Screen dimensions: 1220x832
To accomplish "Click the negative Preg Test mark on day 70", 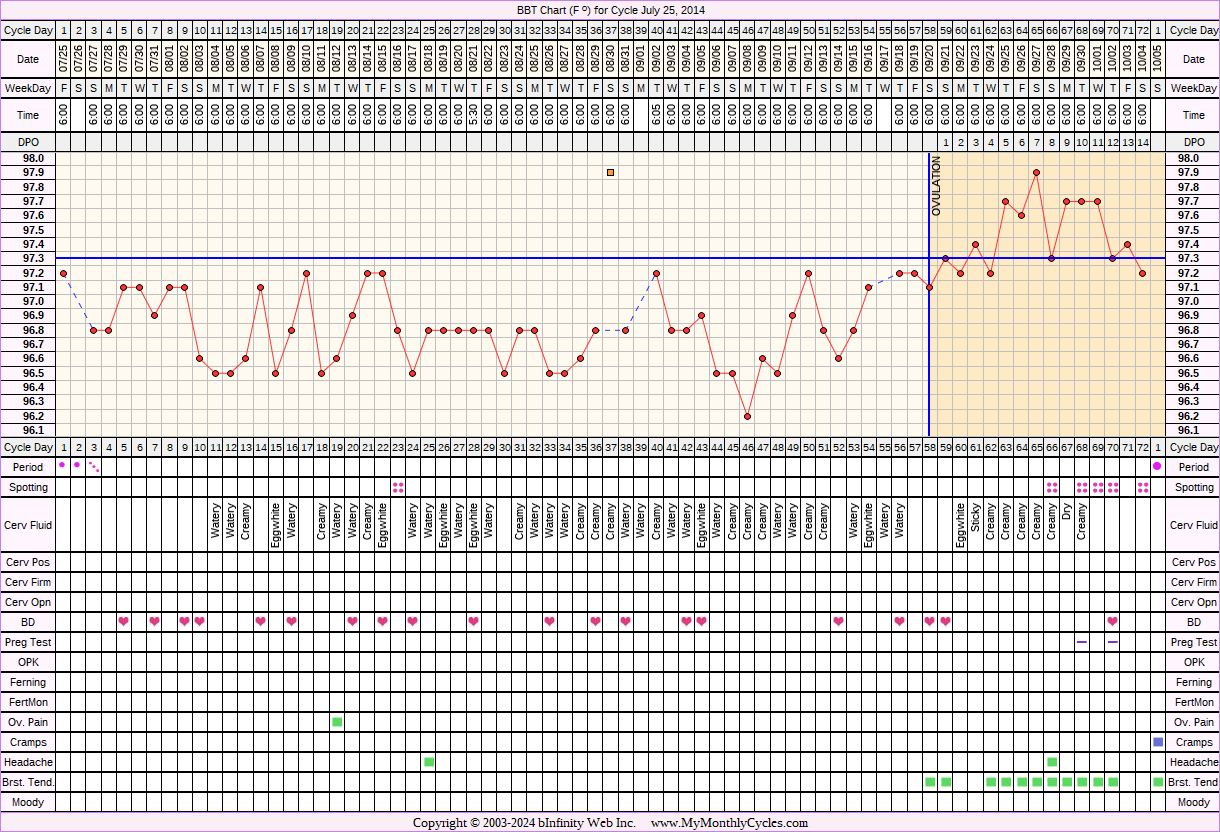I will coord(1112,641).
